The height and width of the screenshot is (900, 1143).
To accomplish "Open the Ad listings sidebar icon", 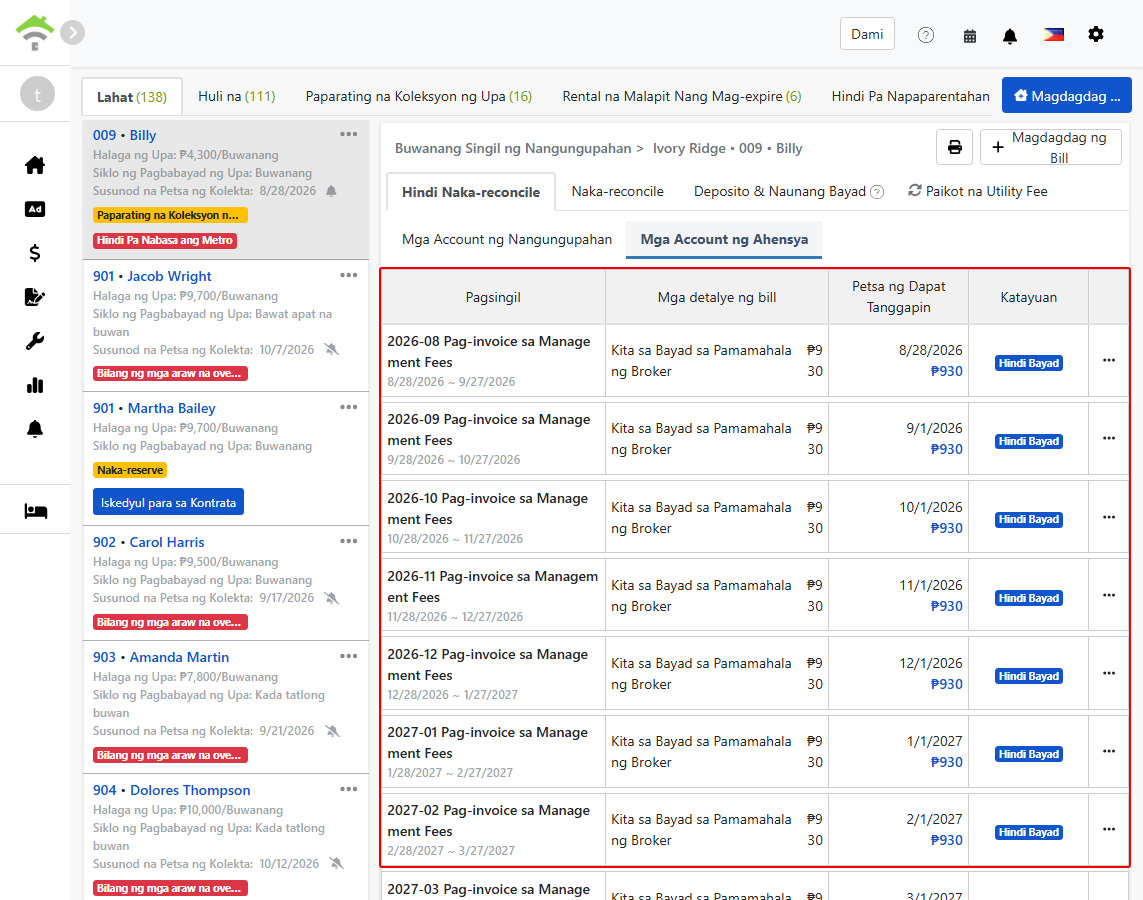I will coord(35,209).
